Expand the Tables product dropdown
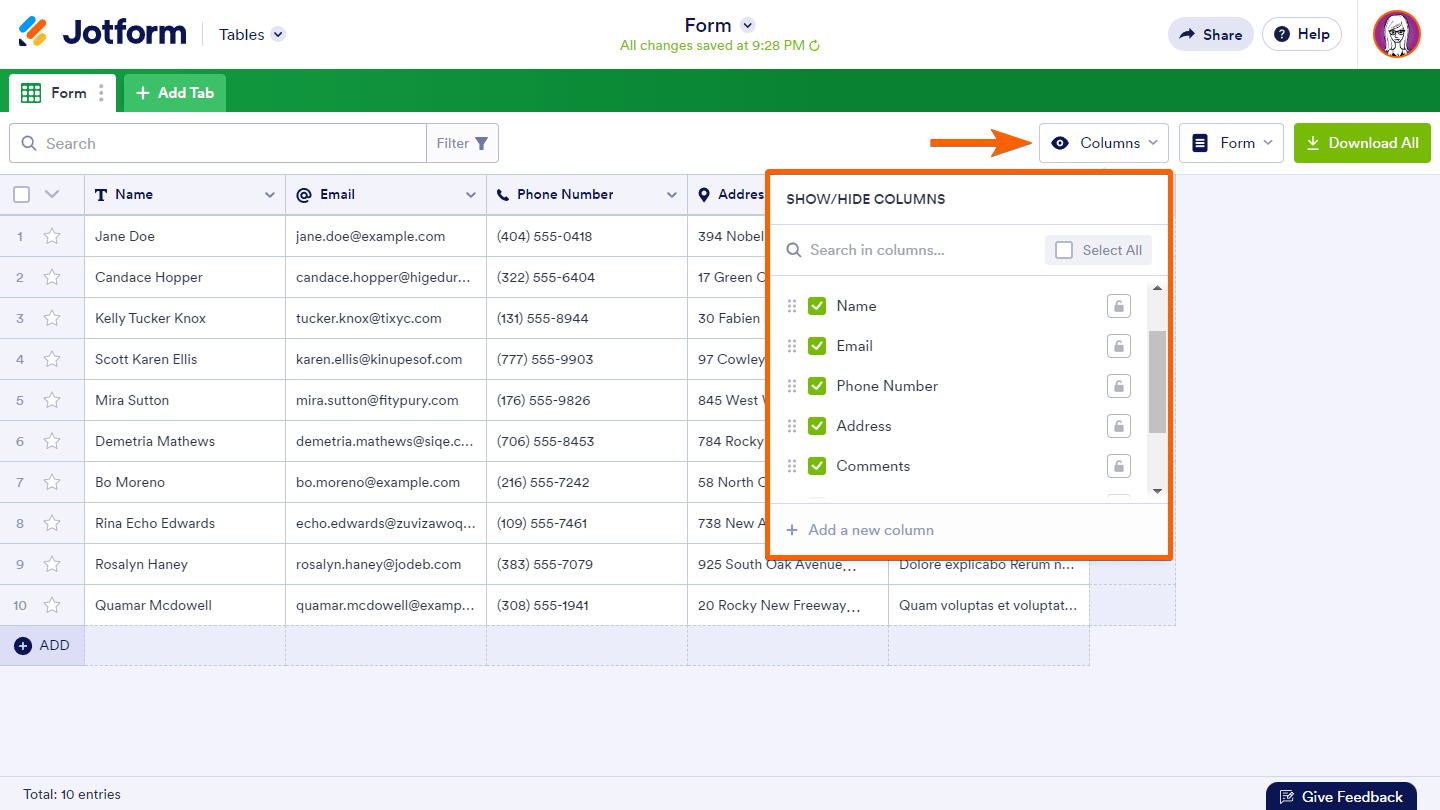This screenshot has width=1440, height=810. pos(278,34)
